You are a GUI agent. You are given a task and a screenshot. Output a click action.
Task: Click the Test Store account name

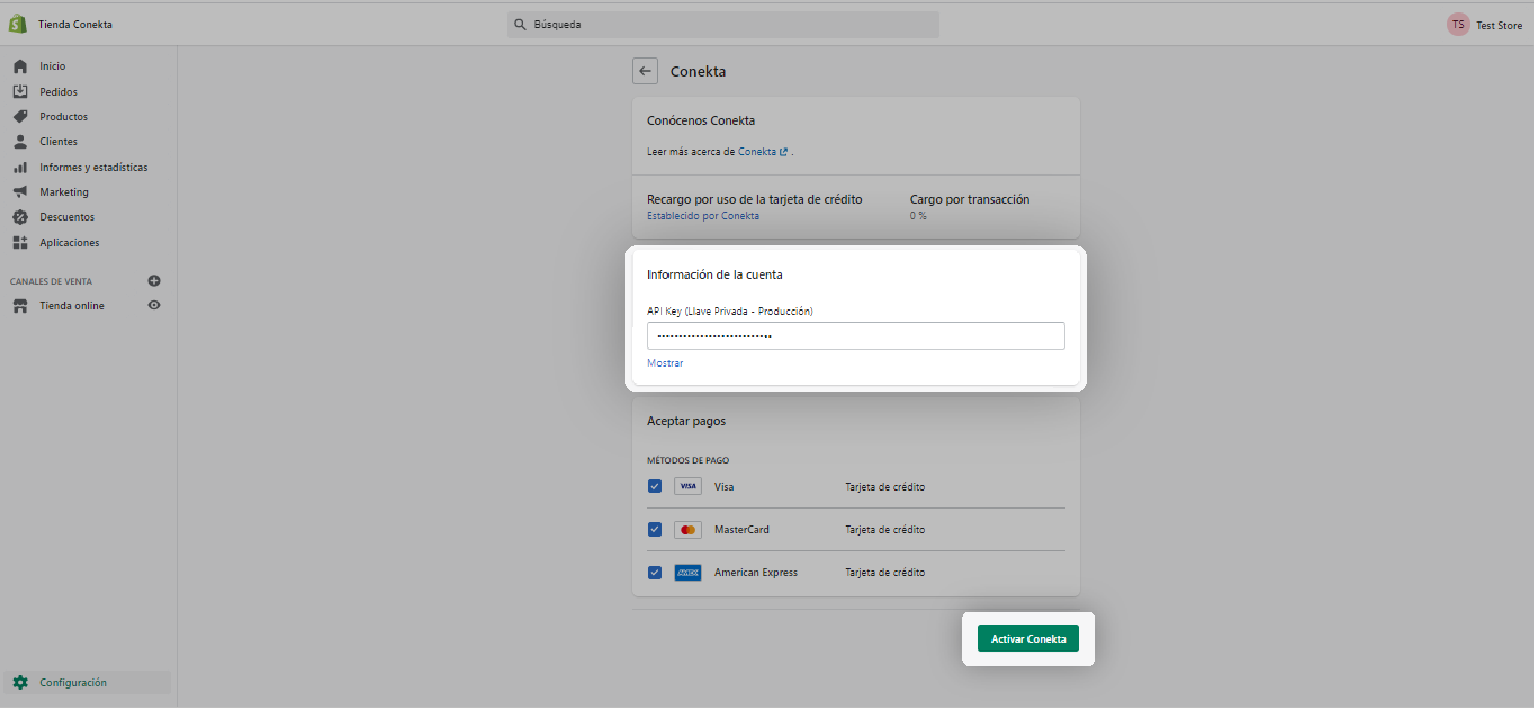[1499, 25]
